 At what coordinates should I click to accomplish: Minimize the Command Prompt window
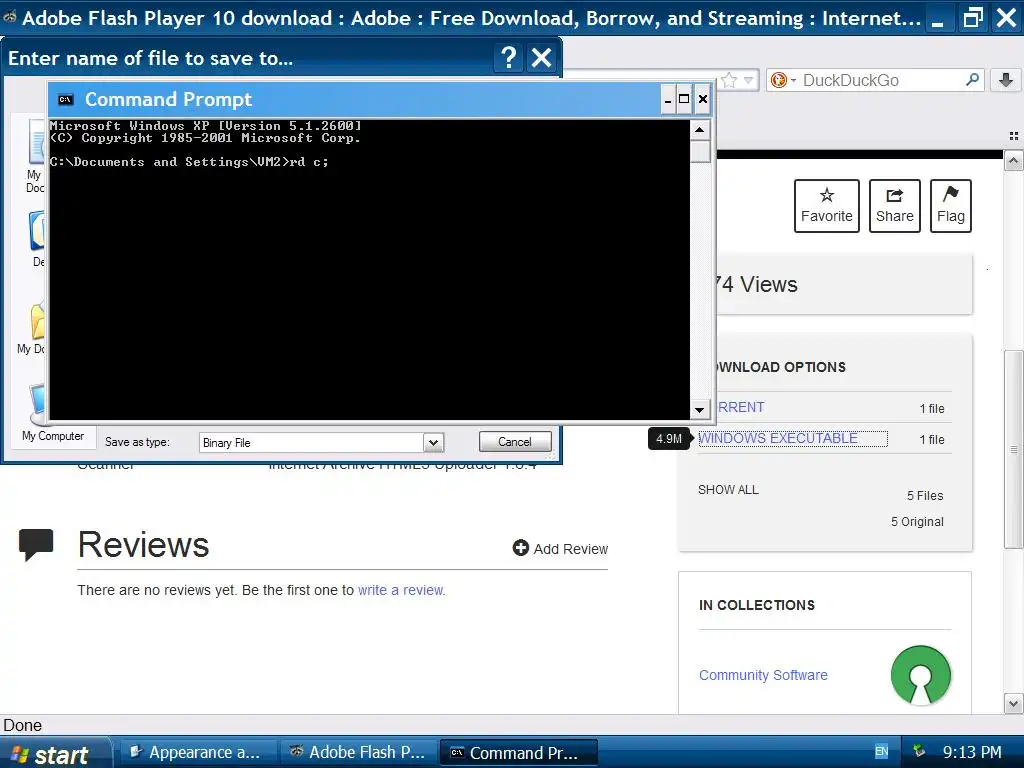(x=667, y=99)
